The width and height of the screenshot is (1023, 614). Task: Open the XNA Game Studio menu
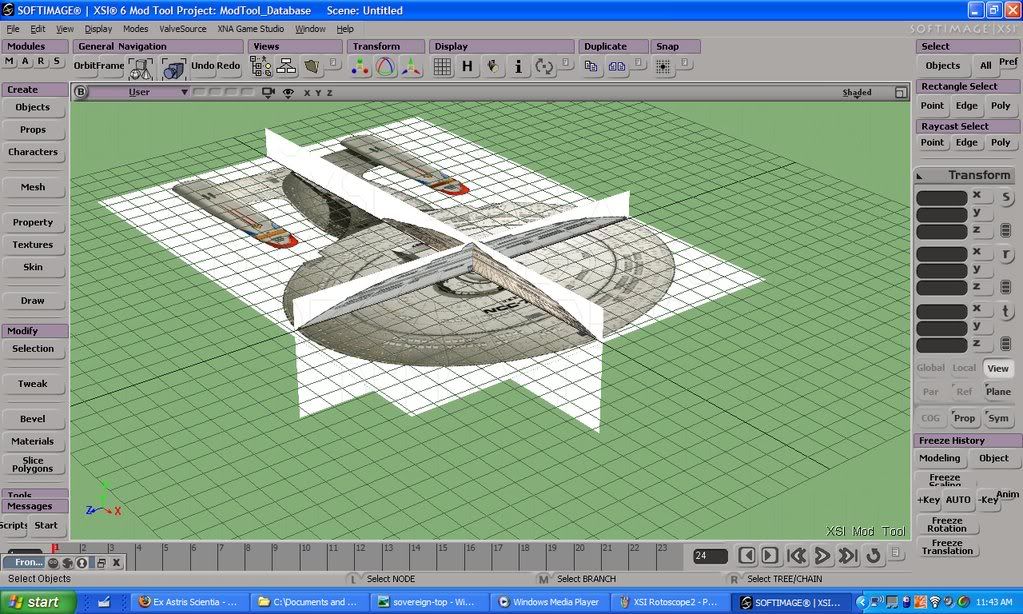[251, 29]
